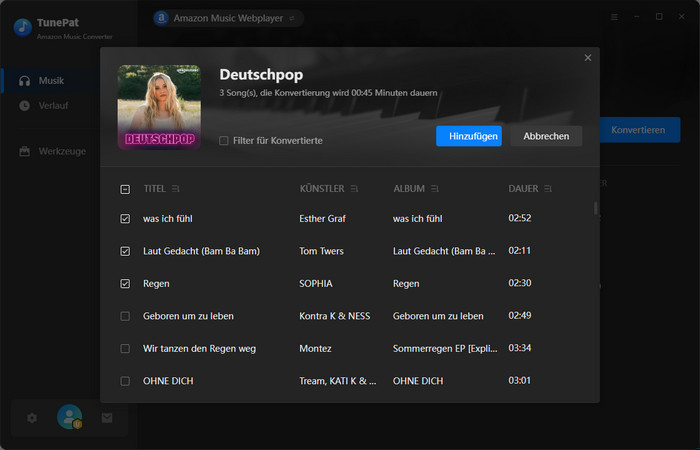Open the user account avatar
The width and height of the screenshot is (700, 450).
click(x=69, y=417)
